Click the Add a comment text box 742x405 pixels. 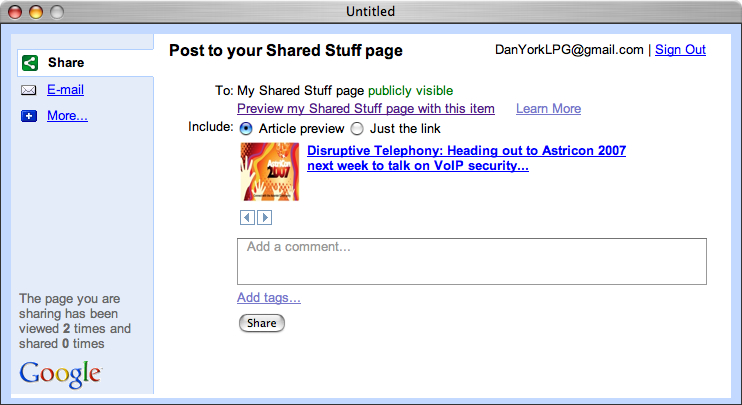[x=471, y=261]
